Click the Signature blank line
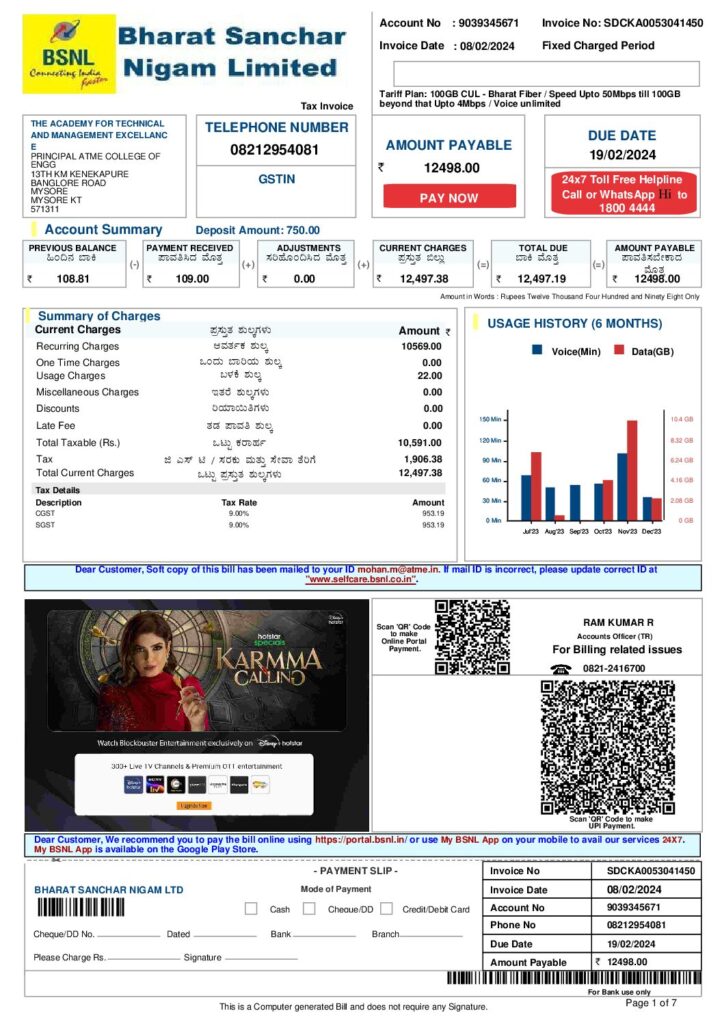The height and width of the screenshot is (1024, 722). pyautogui.click(x=260, y=959)
